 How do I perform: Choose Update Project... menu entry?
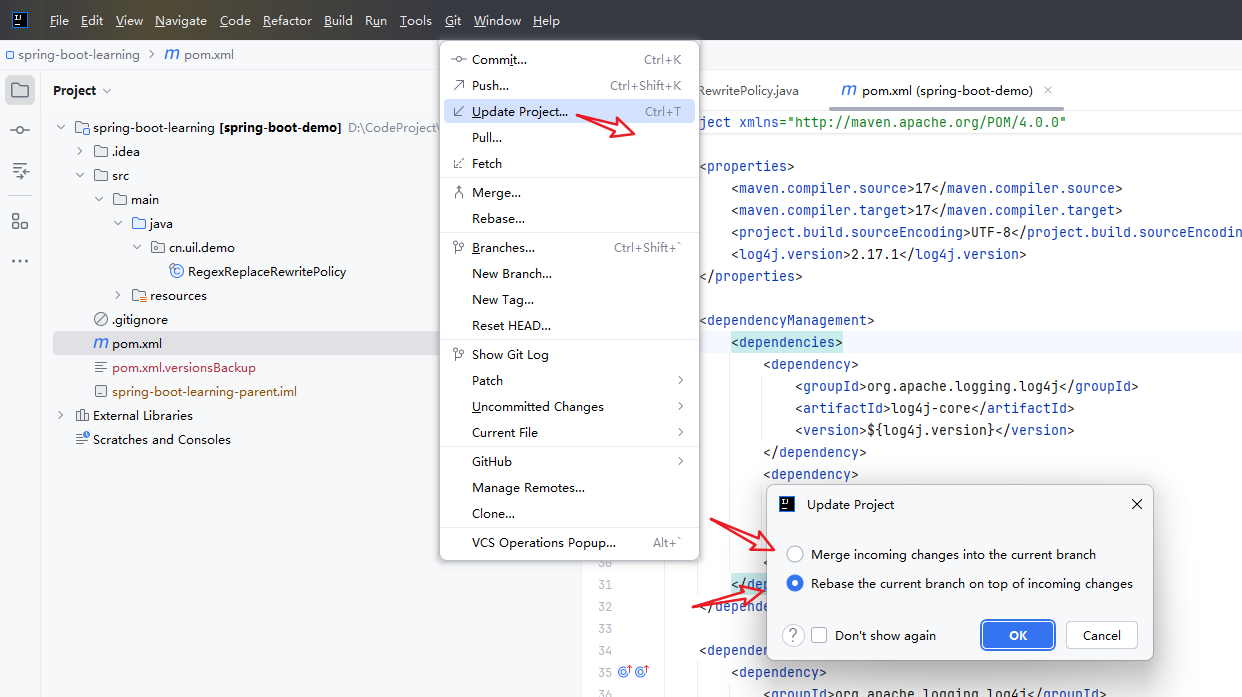tap(569, 112)
